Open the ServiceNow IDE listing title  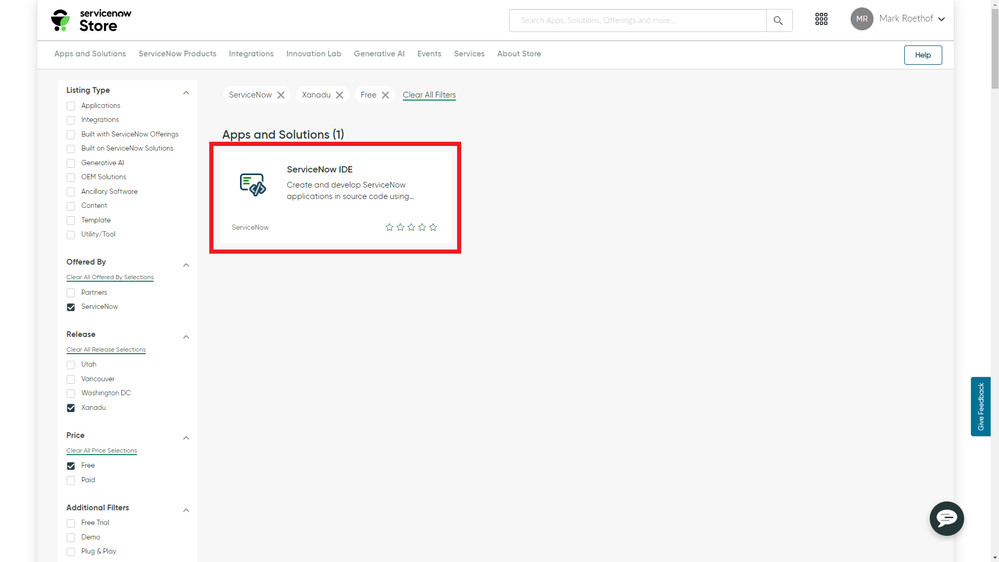[319, 169]
